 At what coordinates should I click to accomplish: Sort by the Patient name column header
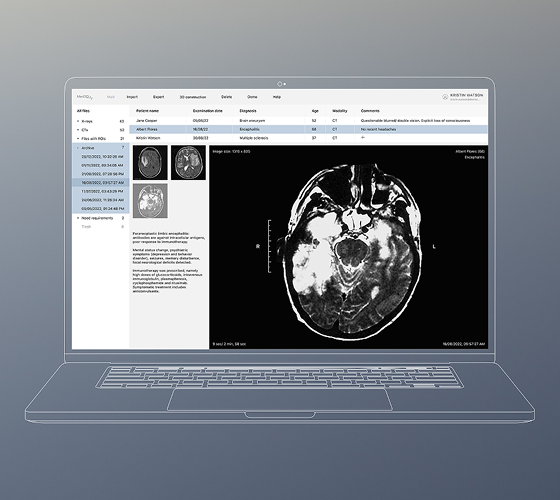click(x=147, y=111)
